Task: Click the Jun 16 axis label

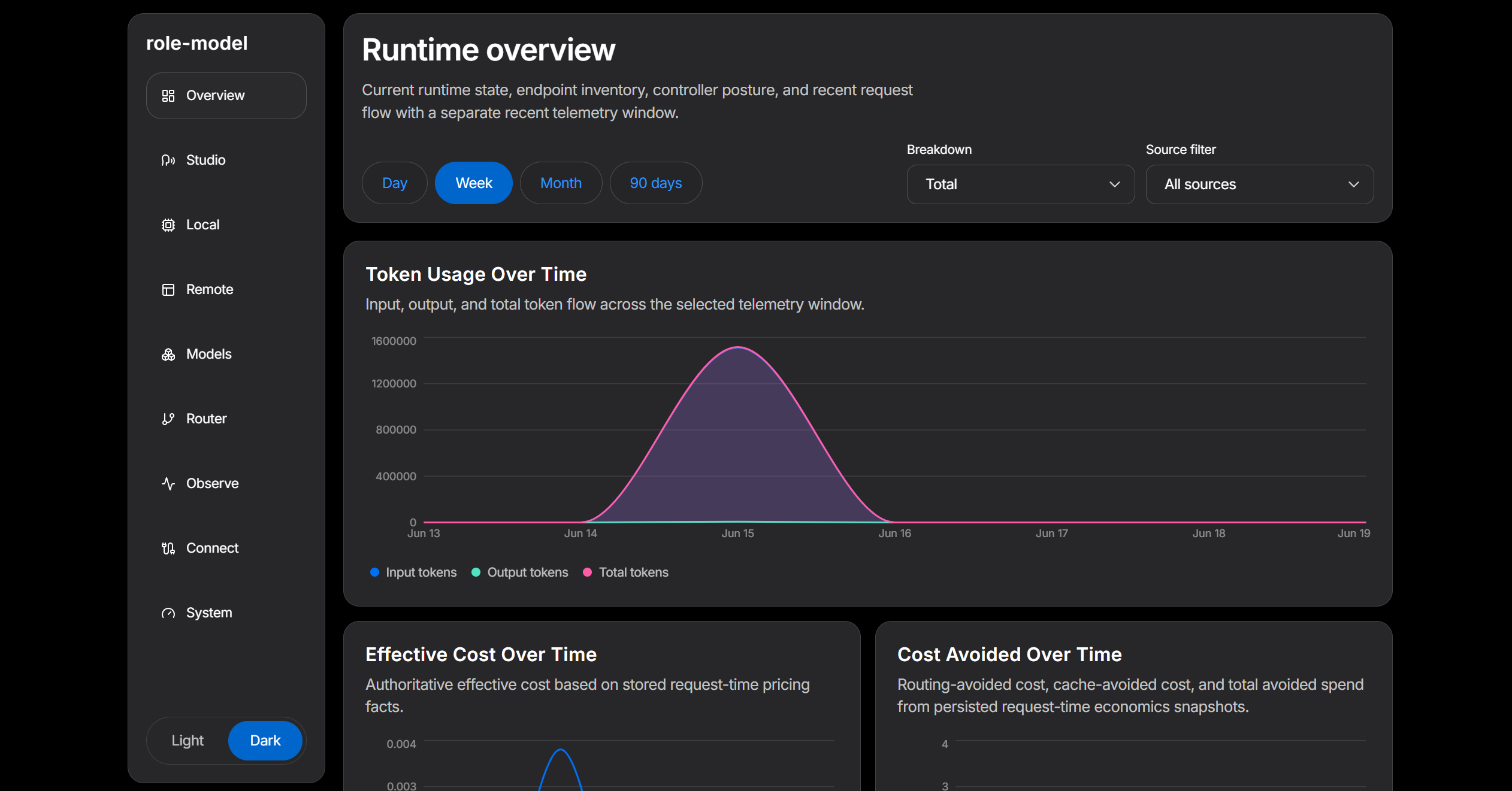Action: click(895, 534)
